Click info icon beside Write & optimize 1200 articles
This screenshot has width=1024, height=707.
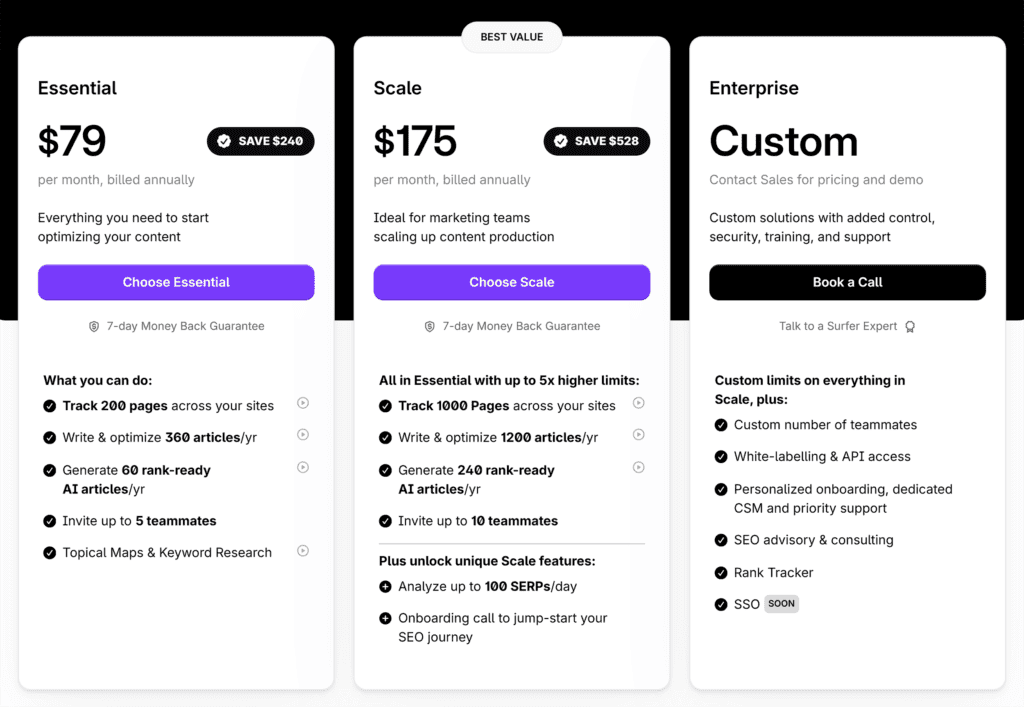pos(639,435)
